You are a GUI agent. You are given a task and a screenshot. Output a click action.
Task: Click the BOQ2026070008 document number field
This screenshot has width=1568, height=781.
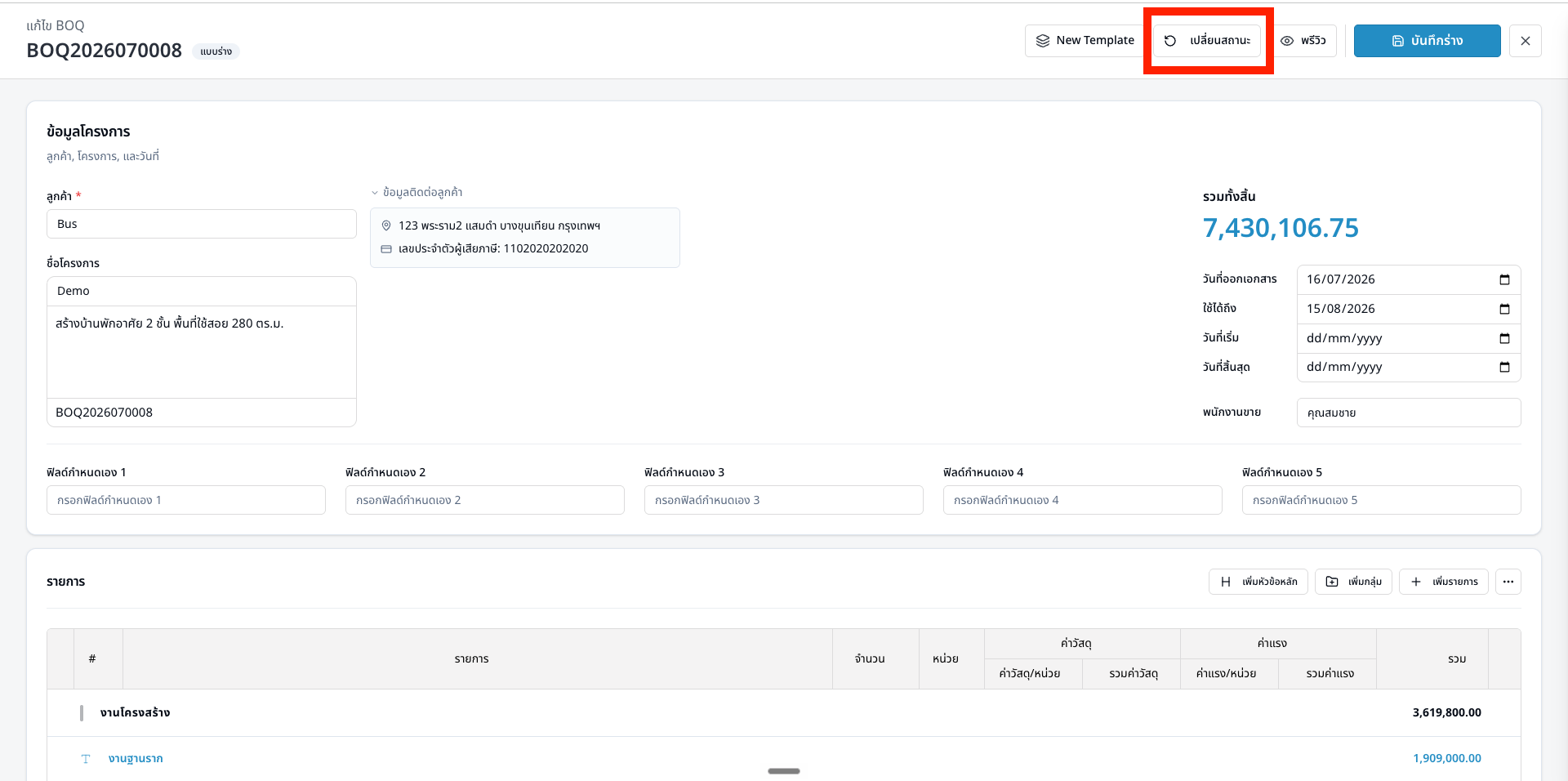coord(202,413)
